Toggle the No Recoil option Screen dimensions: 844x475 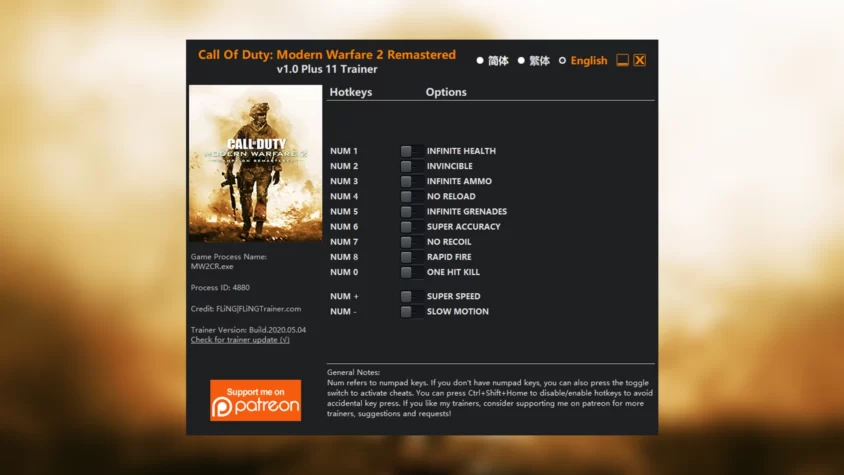(x=412, y=242)
